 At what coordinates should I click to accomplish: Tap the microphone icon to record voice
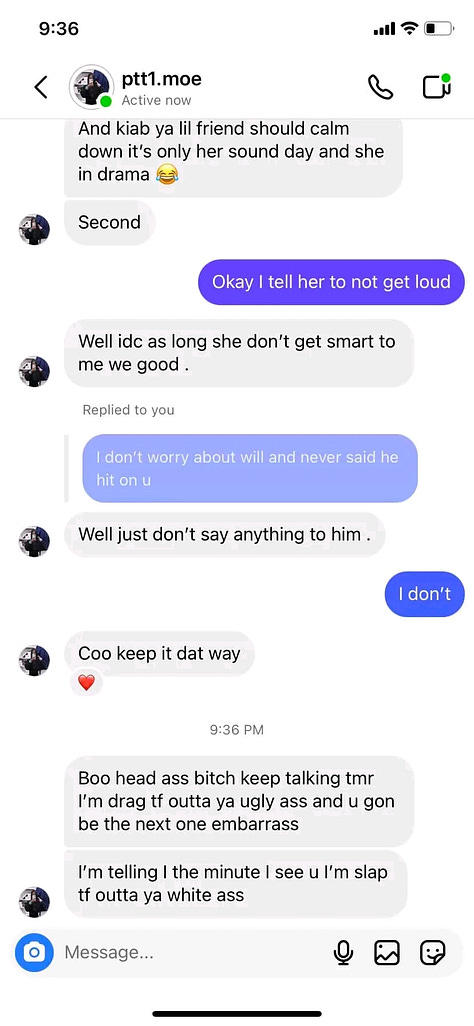pos(343,952)
